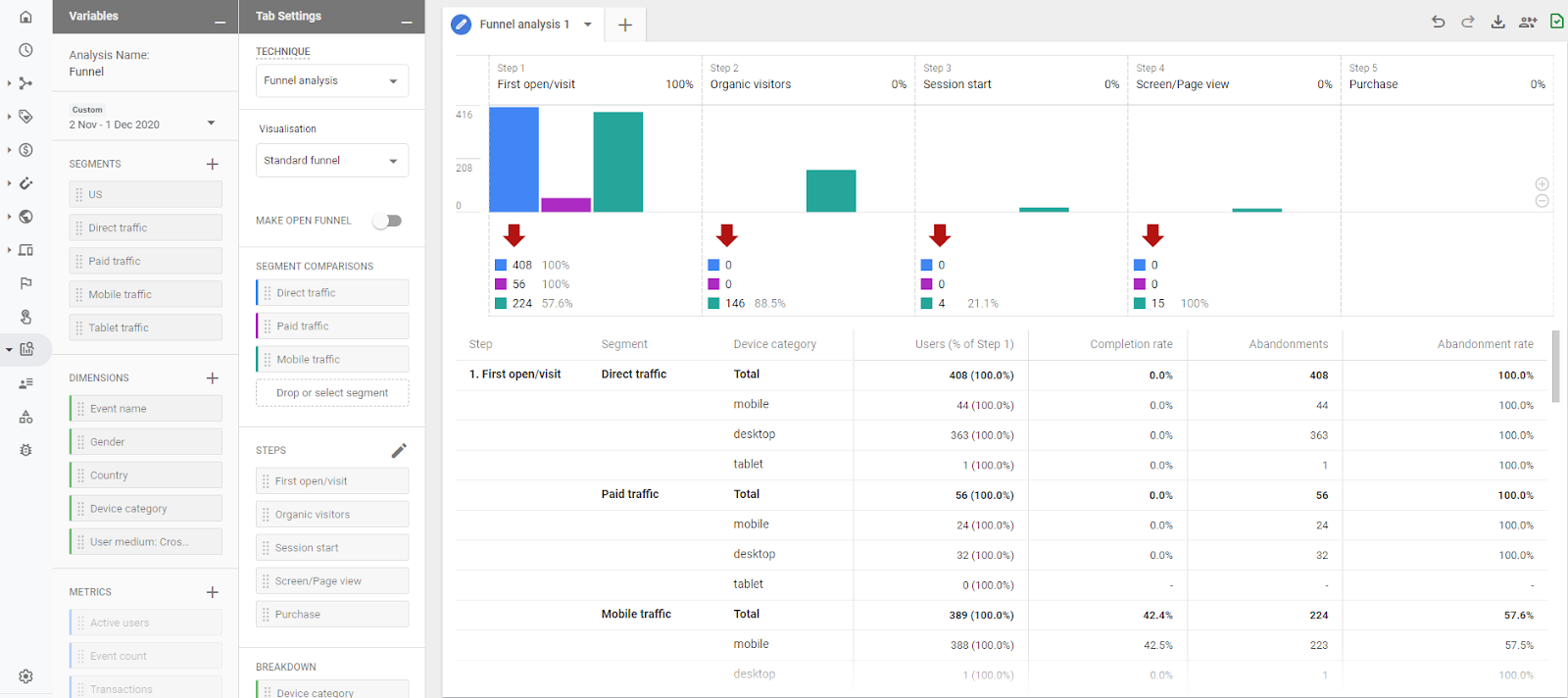Viewport: 1568px width, 698px height.
Task: Open the Visualisation dropdown showing Standard funnel
Action: [x=332, y=161]
